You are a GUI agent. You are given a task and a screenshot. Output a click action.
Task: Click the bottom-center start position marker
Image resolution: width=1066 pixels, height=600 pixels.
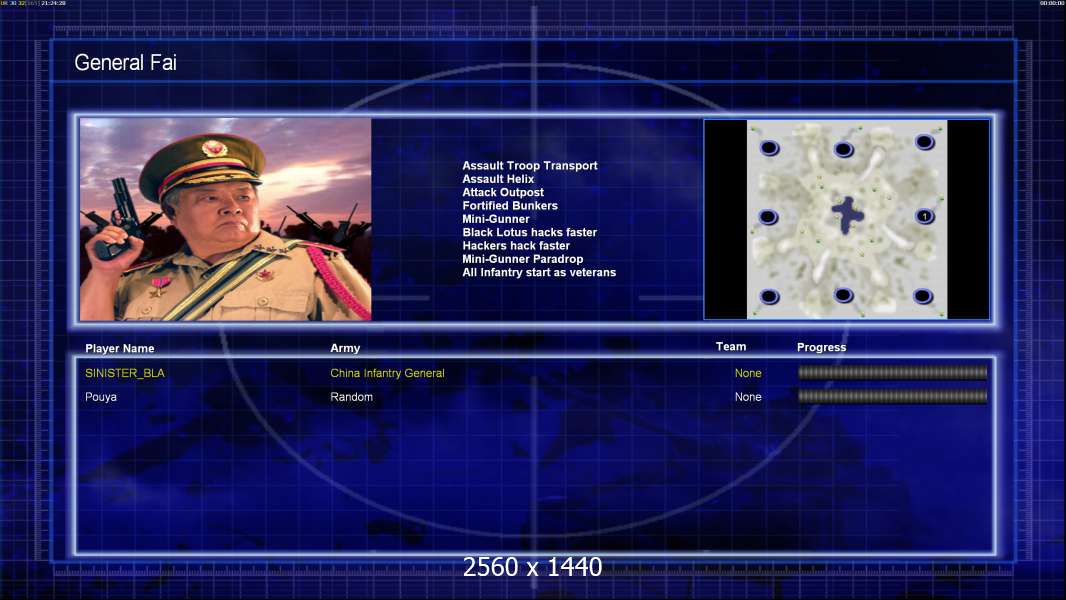843,294
